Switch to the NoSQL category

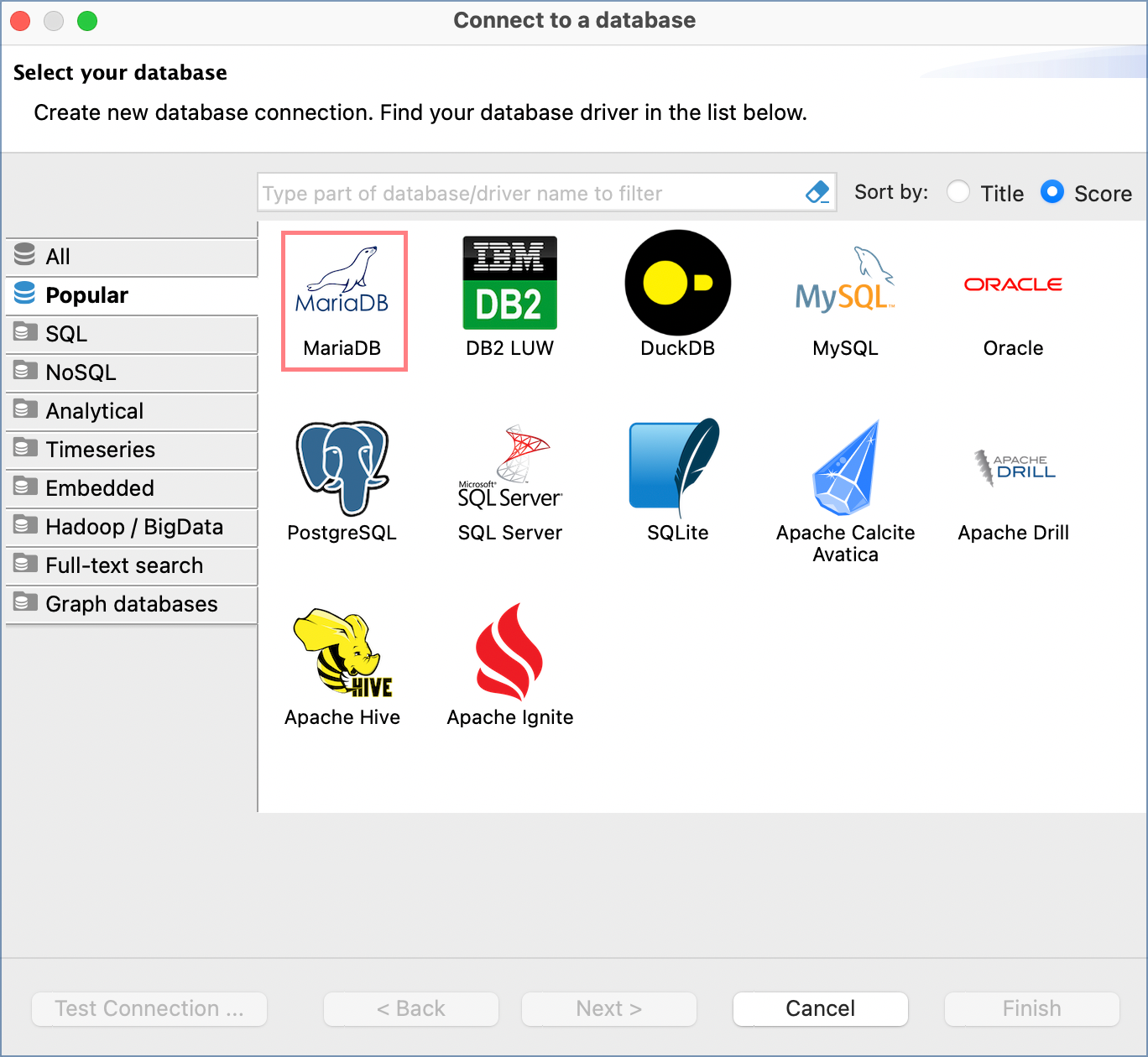[x=132, y=372]
